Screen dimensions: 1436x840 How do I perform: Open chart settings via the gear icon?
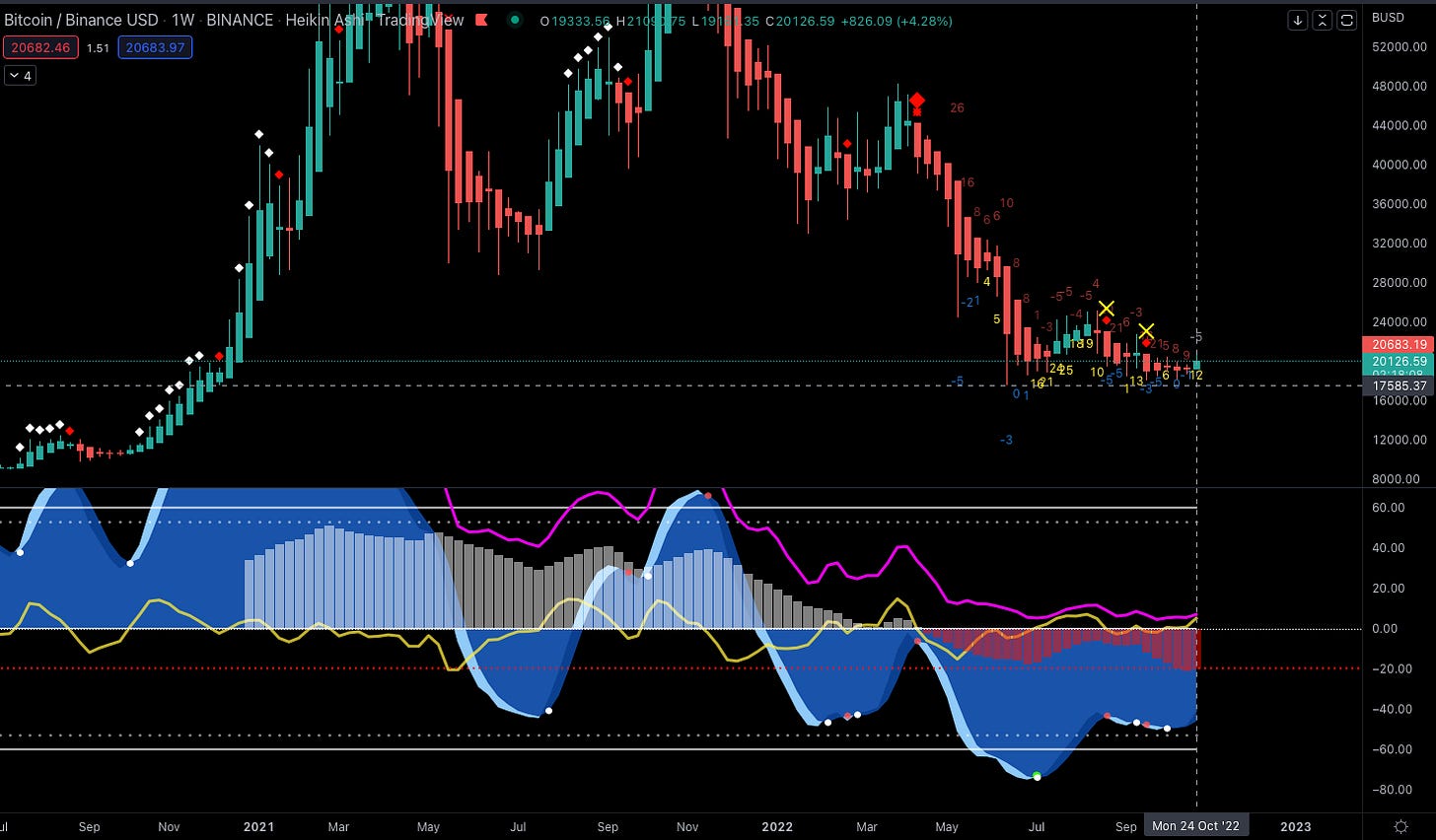click(x=1400, y=826)
